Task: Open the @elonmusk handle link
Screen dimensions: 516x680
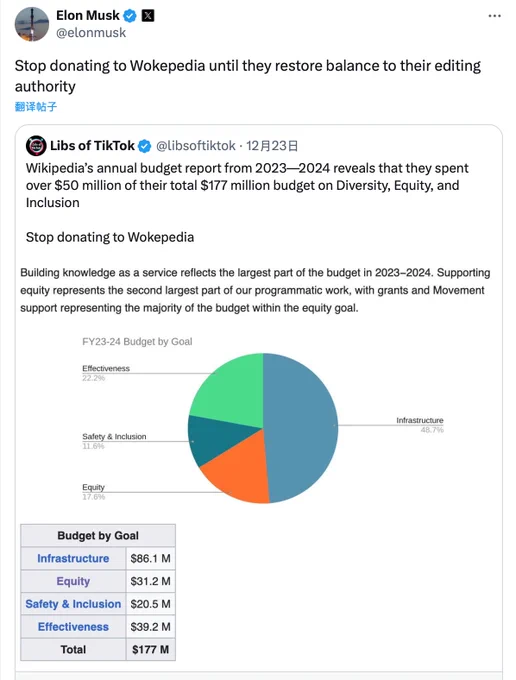Action: coord(91,33)
